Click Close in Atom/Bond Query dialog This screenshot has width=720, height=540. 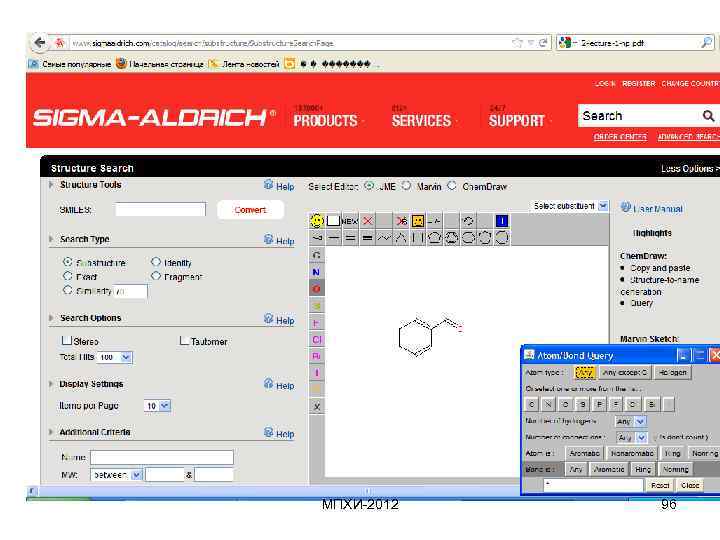point(690,485)
